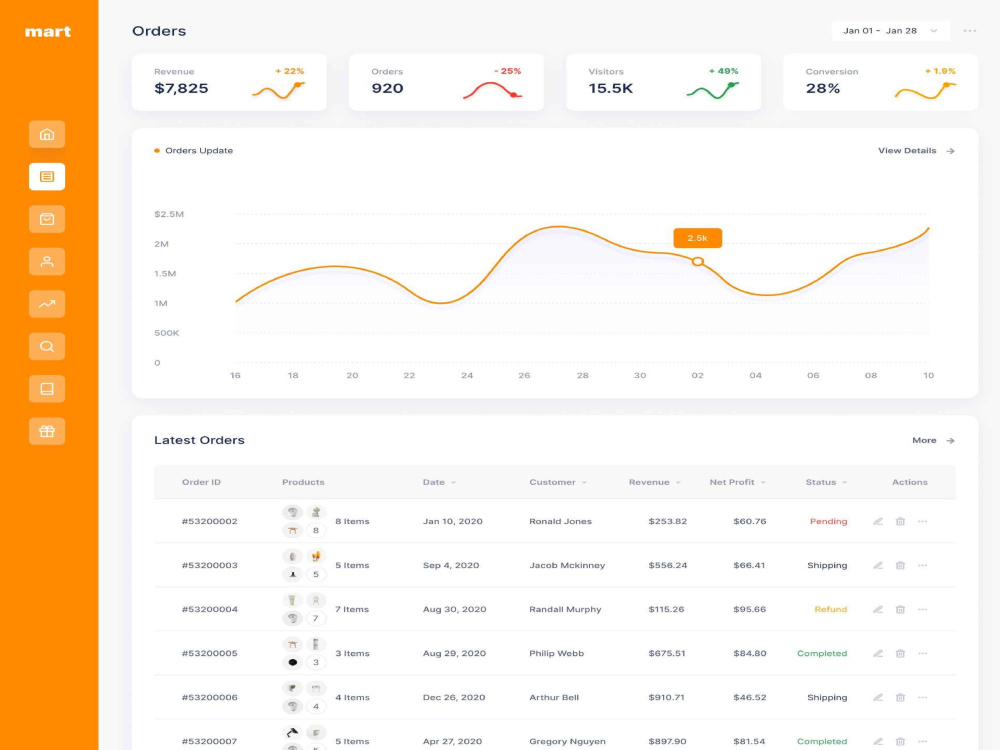Click the Orders 920 stat card
Viewport: 1000px width, 750px height.
tap(446, 82)
